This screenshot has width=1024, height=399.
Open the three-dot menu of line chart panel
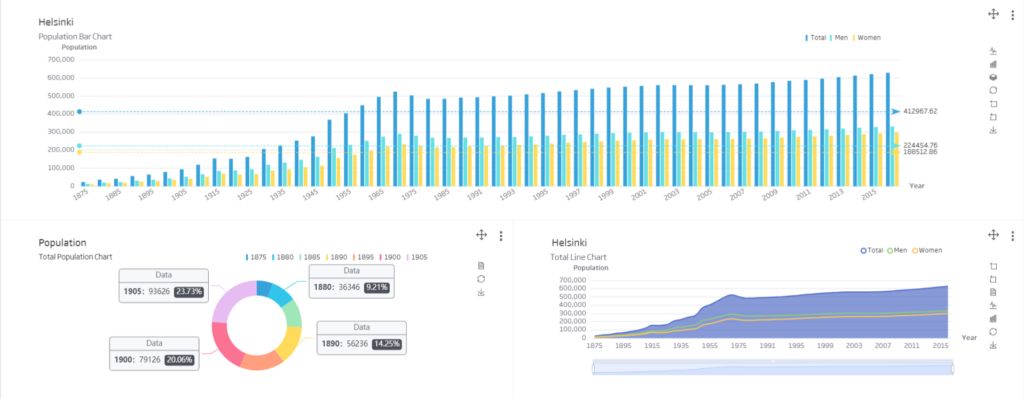1013,234
